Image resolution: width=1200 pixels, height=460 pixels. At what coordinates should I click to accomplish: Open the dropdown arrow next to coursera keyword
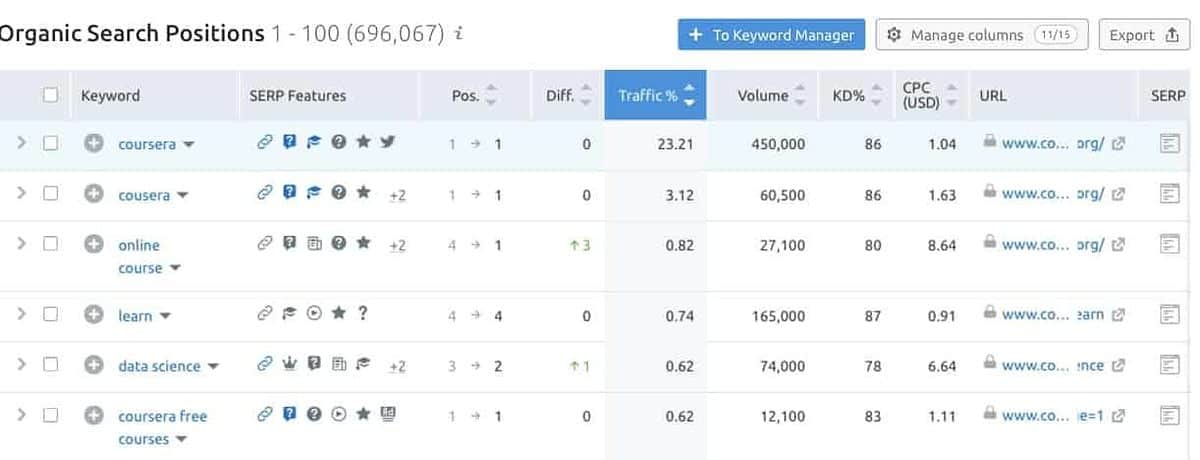[188, 145]
